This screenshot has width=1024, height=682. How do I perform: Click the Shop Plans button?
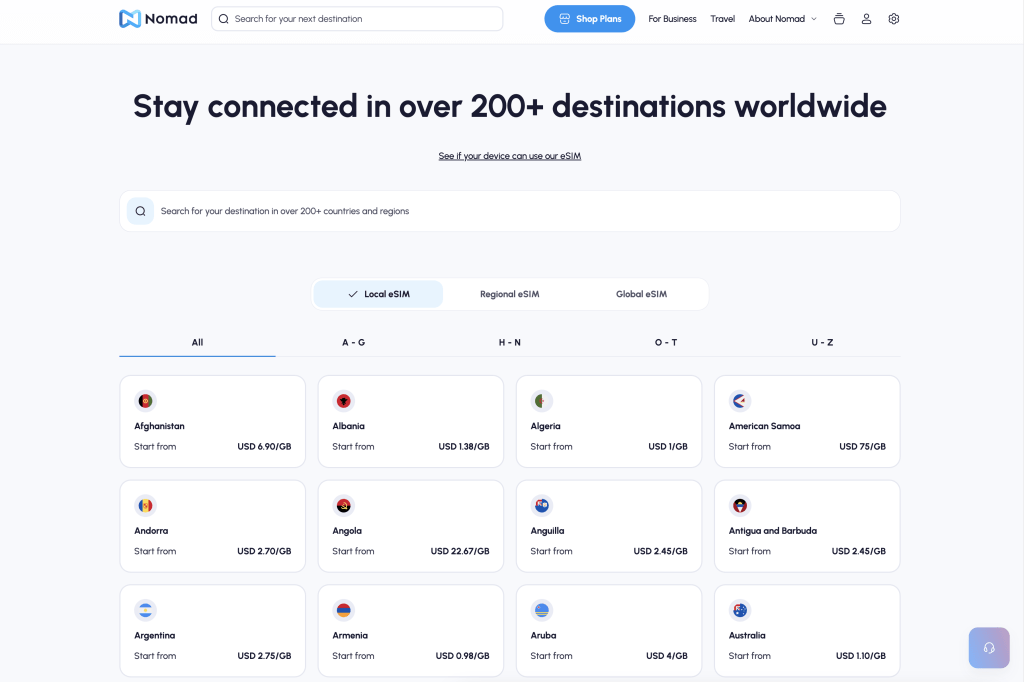point(589,19)
